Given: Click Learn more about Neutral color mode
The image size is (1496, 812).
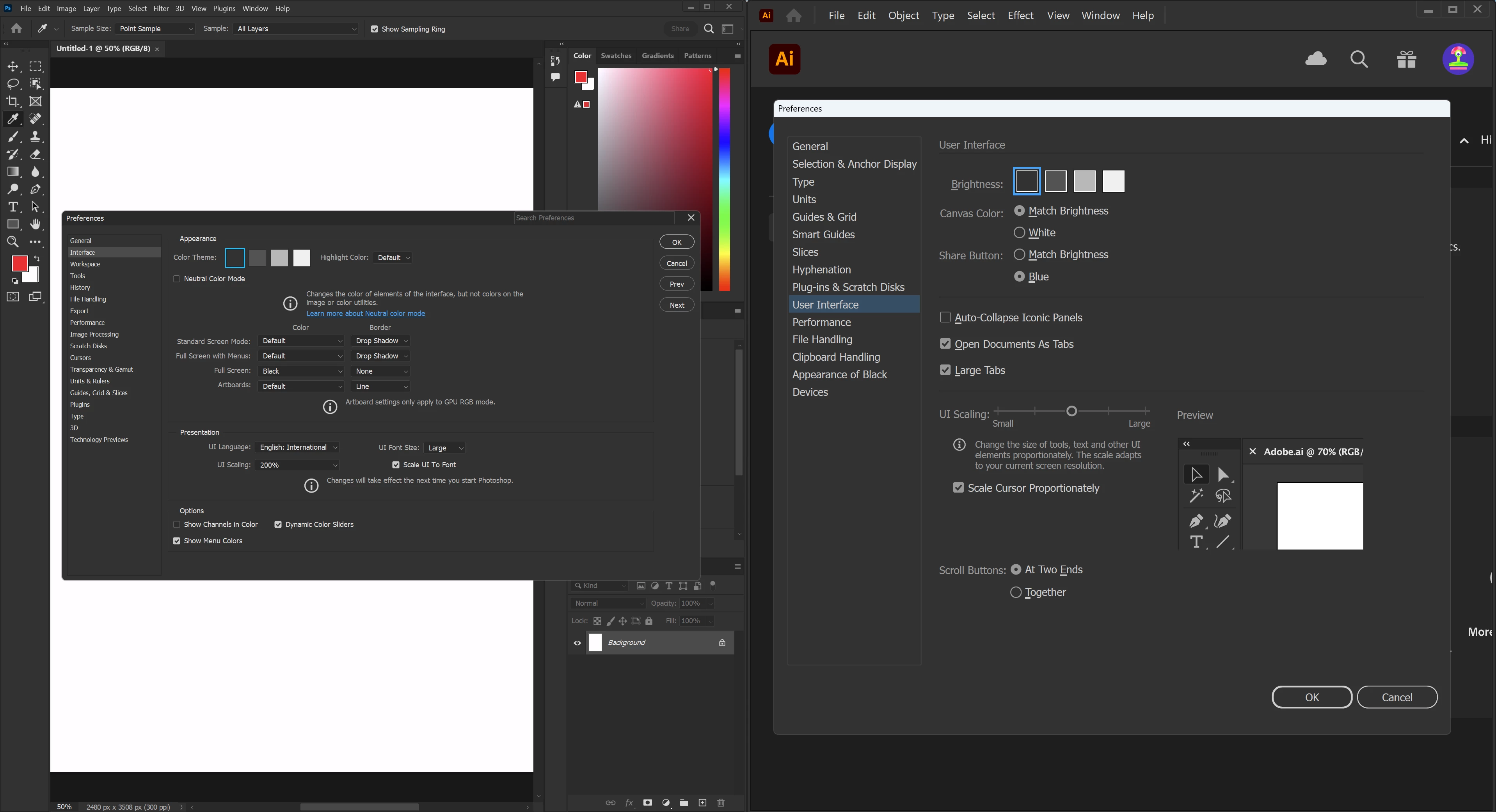Looking at the screenshot, I should point(365,314).
